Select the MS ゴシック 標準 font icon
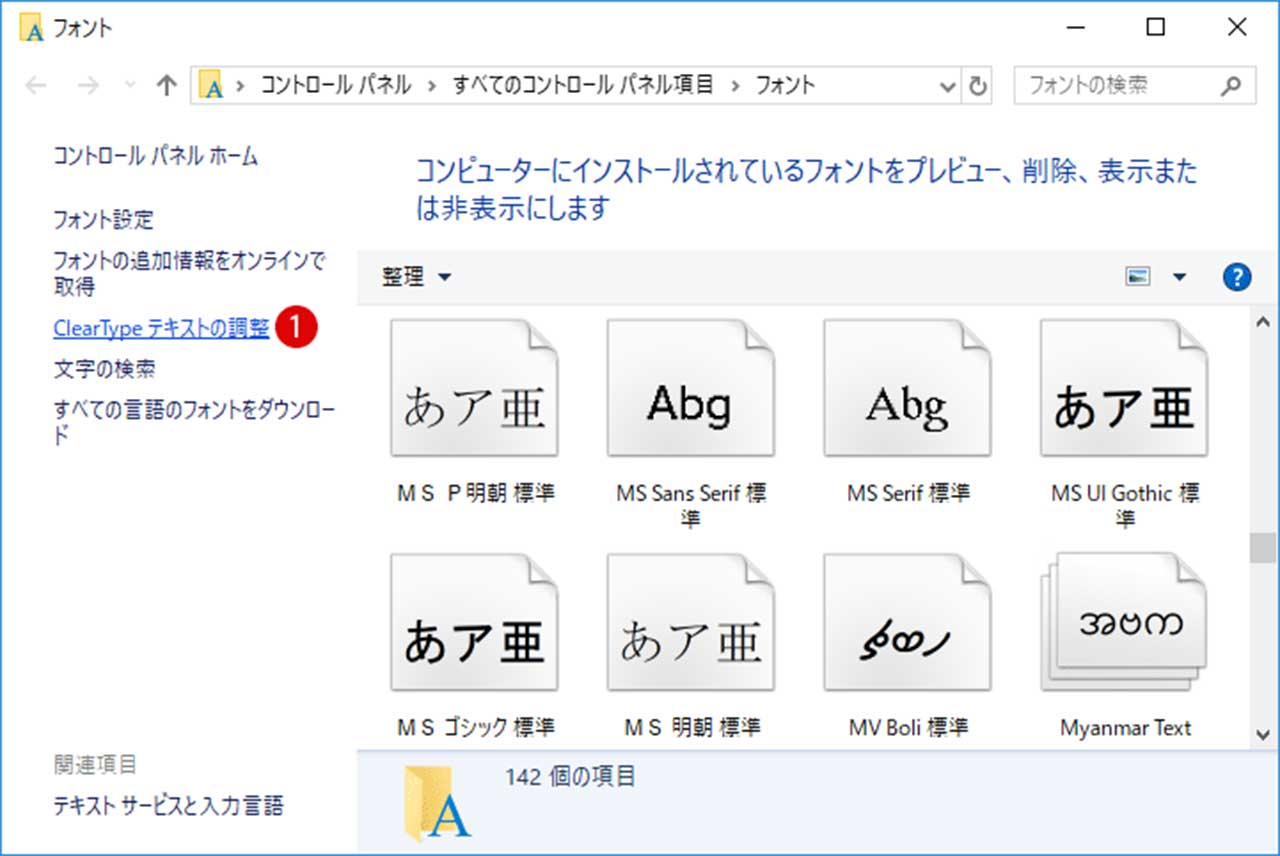The image size is (1280, 856). click(474, 623)
